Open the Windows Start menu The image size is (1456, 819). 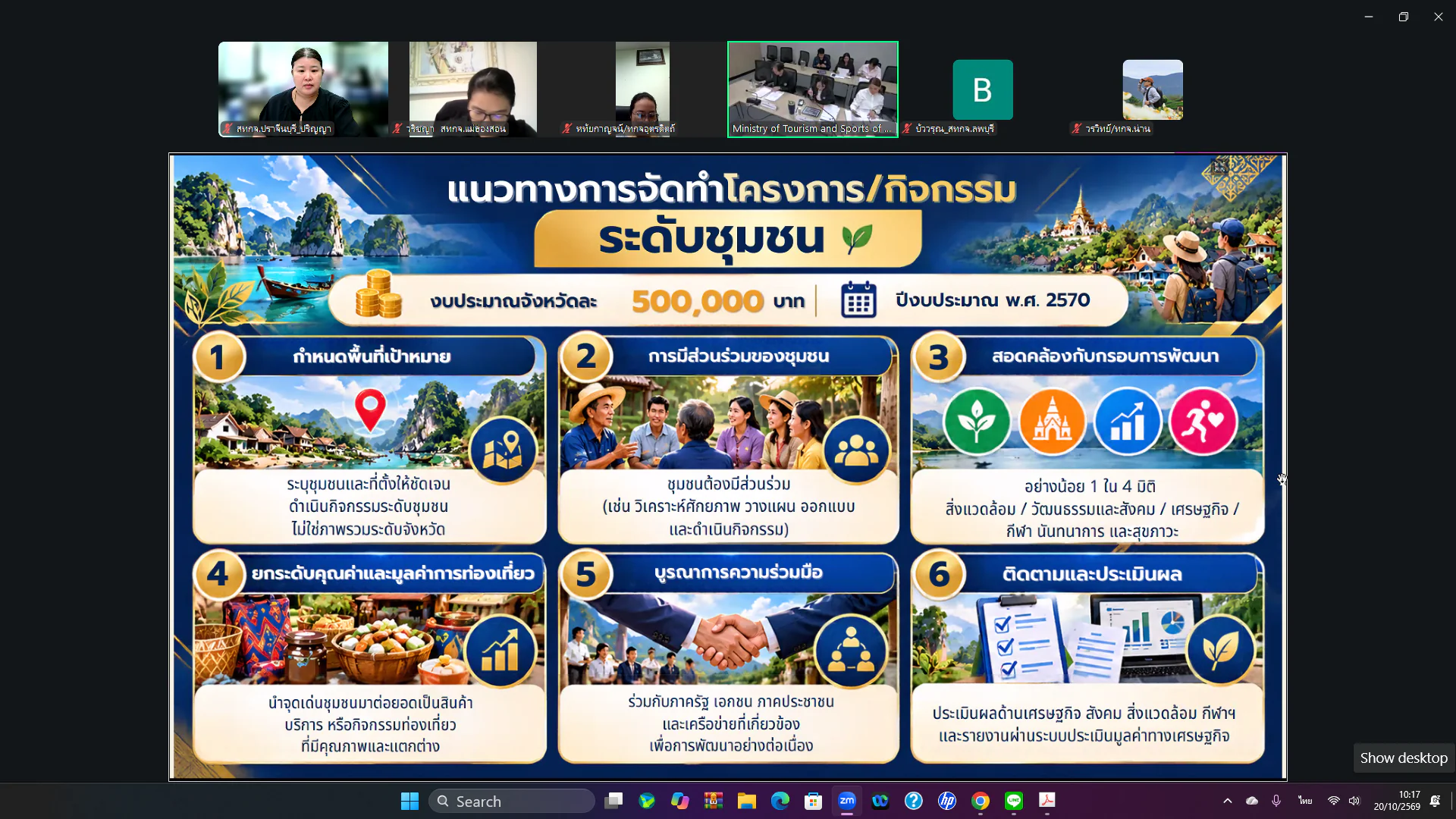409,801
